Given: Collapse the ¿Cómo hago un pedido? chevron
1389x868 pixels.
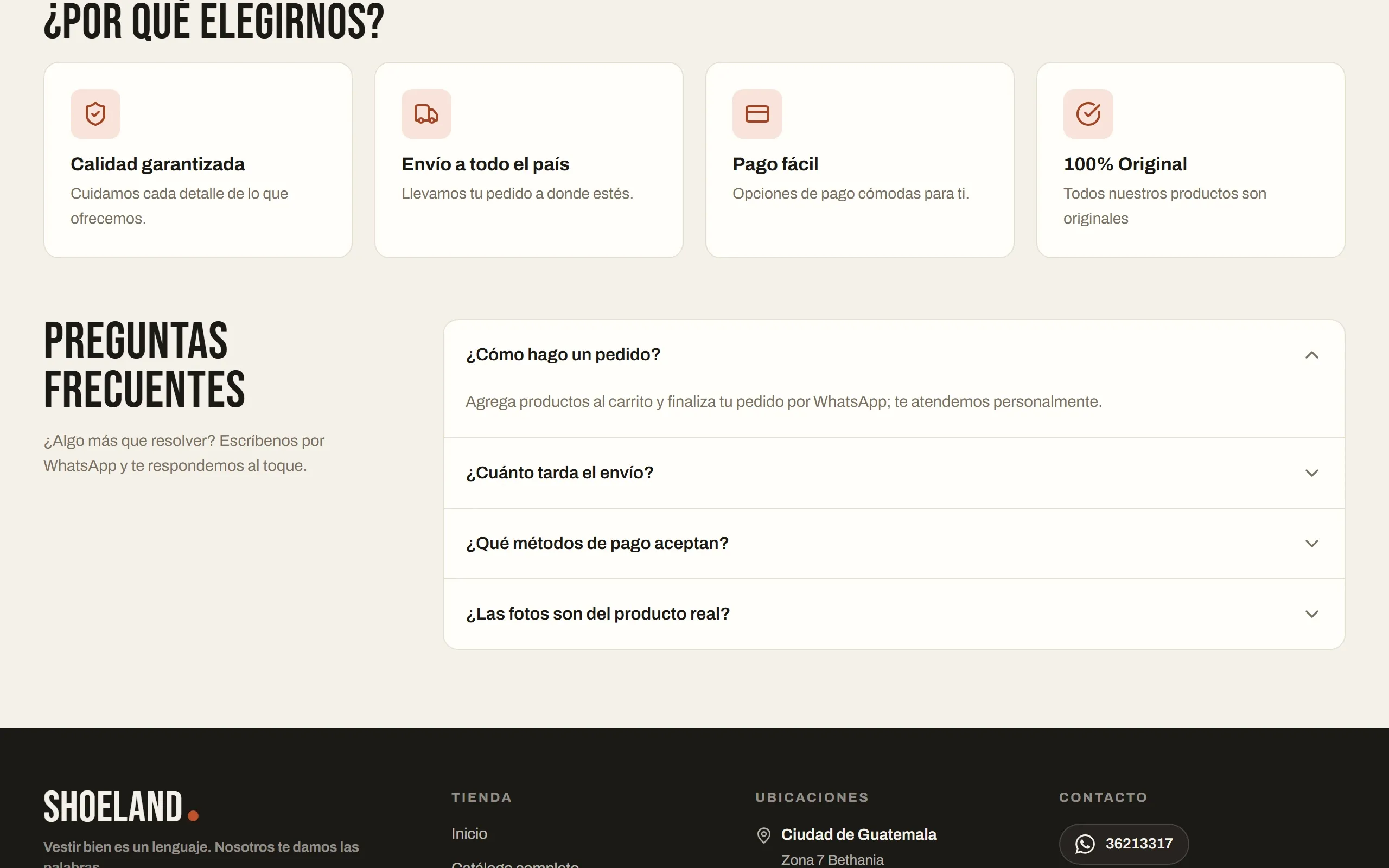Looking at the screenshot, I should click(1311, 355).
